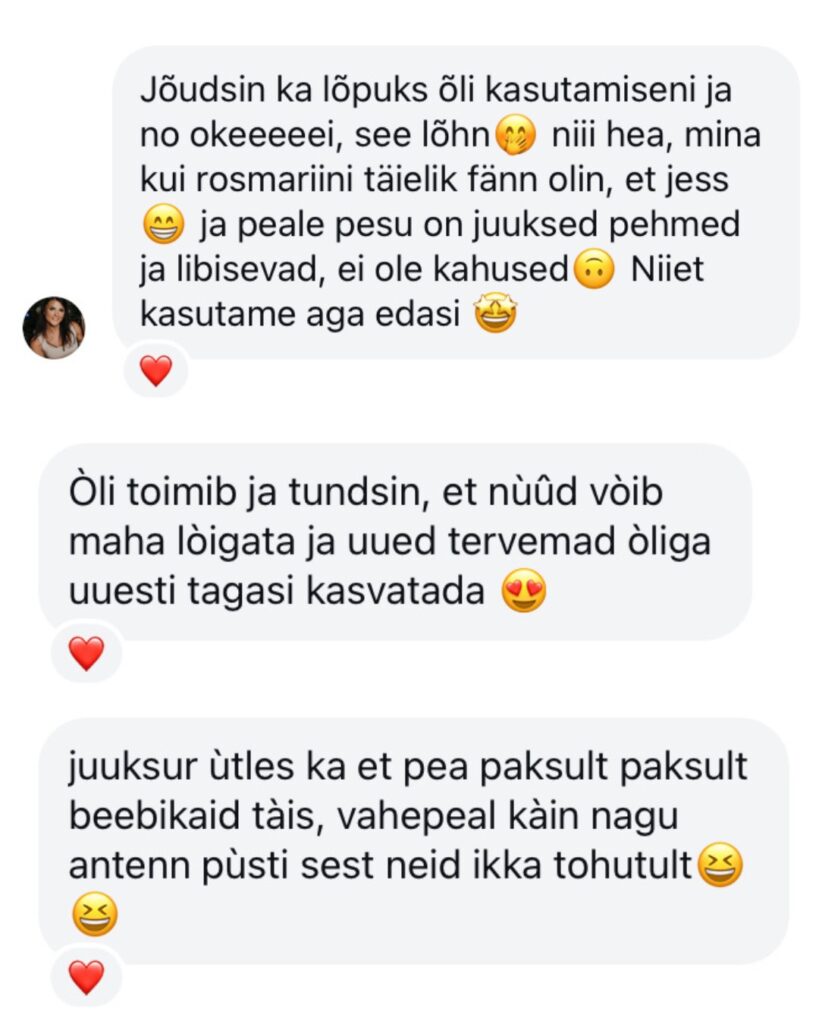Open the sender's profile picture avatar
The image size is (819, 1024).
coord(54,328)
